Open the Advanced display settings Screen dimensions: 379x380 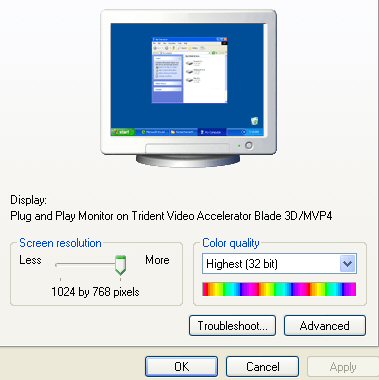coord(325,326)
